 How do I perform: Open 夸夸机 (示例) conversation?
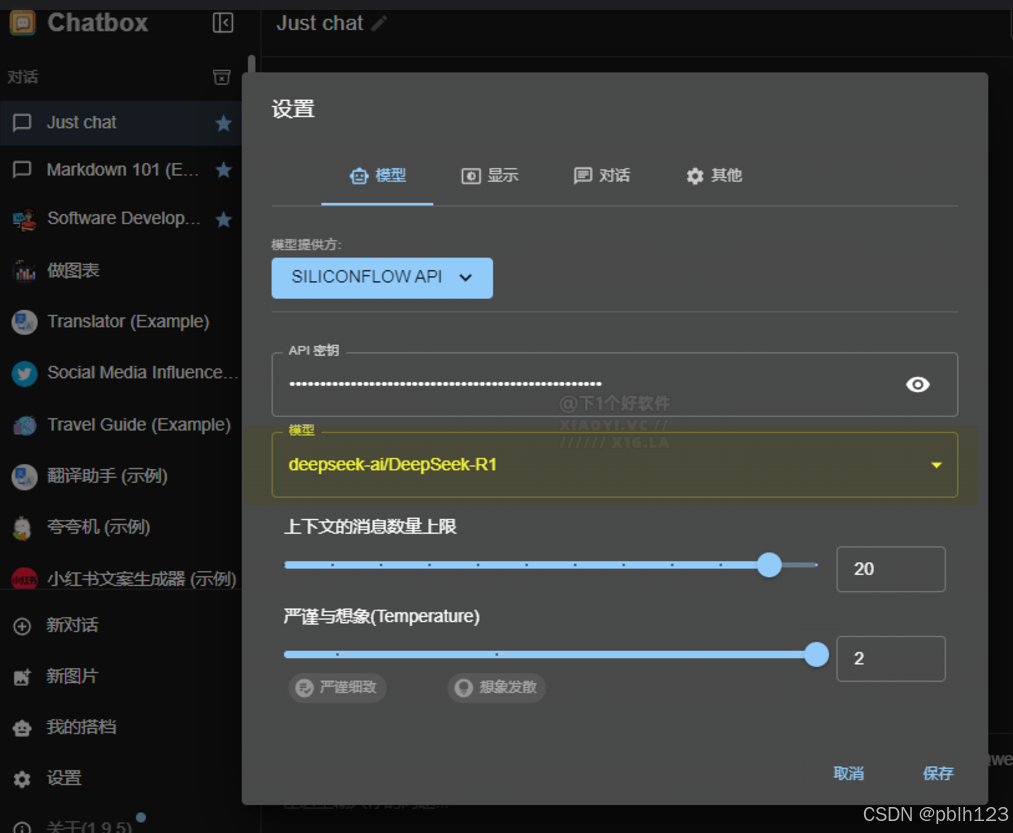[121, 527]
